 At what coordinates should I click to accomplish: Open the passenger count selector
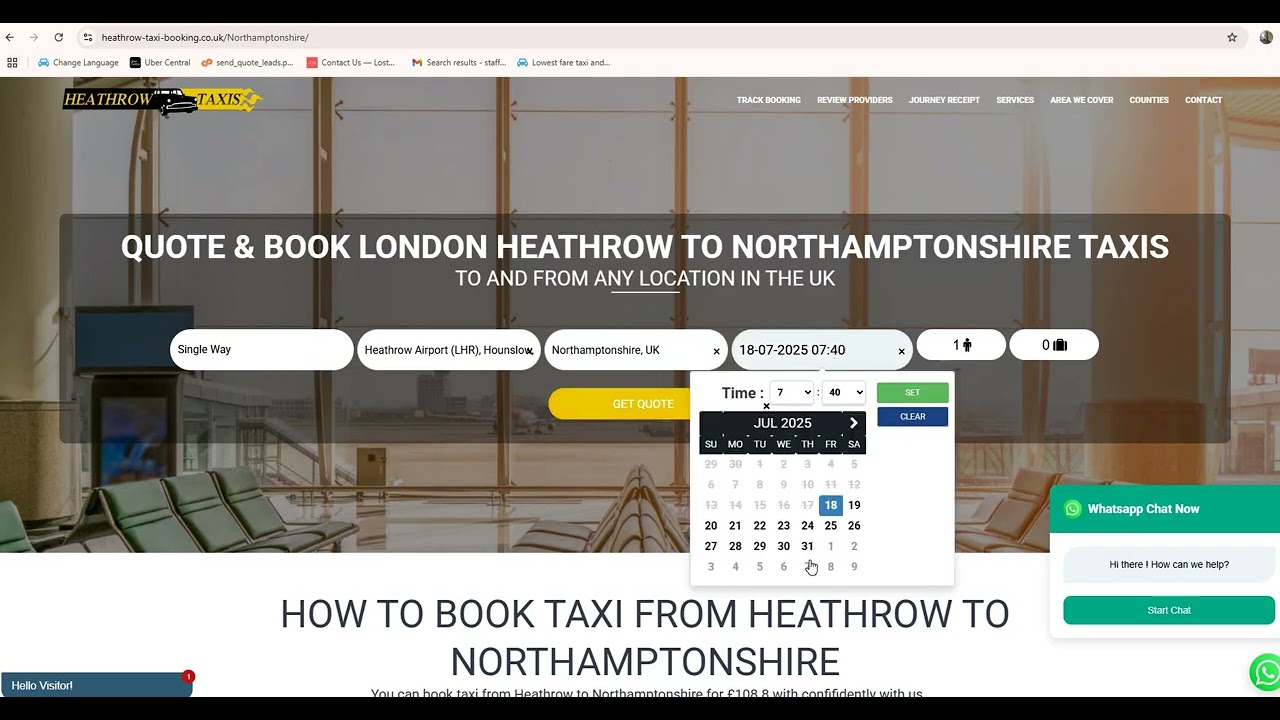click(961, 345)
